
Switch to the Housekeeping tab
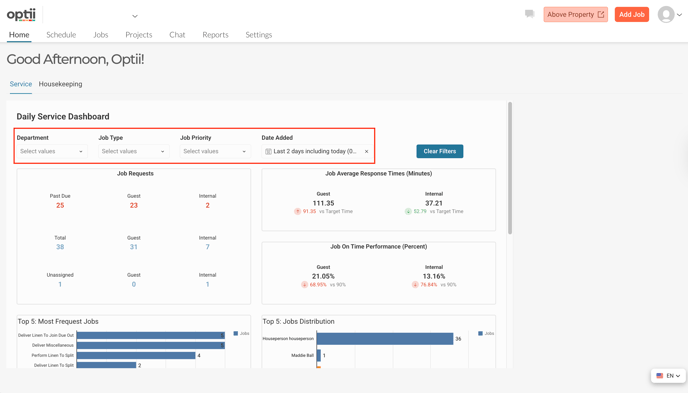(60, 84)
